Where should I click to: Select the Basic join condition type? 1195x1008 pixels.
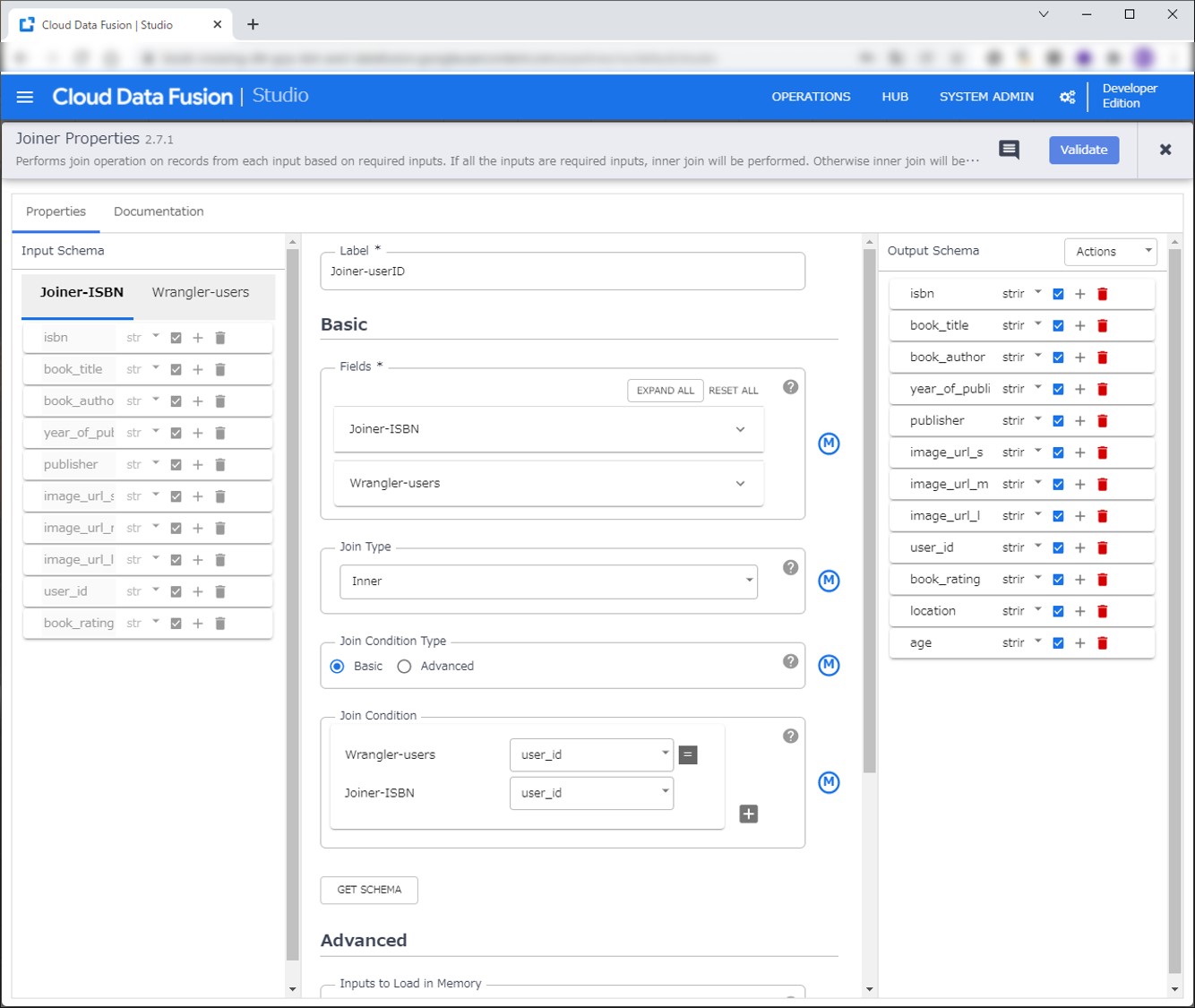[x=337, y=667]
